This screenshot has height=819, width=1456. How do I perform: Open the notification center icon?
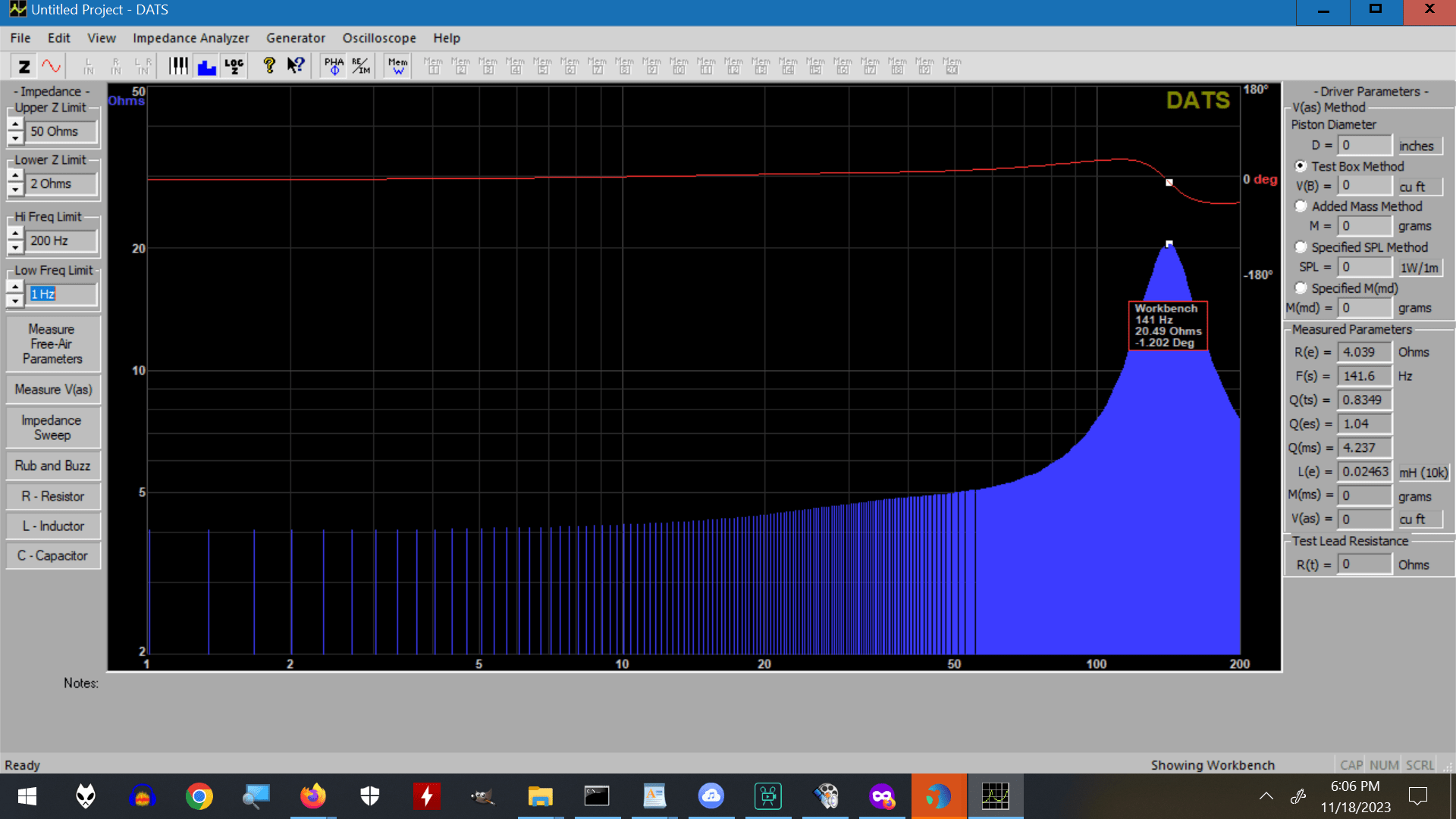(x=1417, y=796)
